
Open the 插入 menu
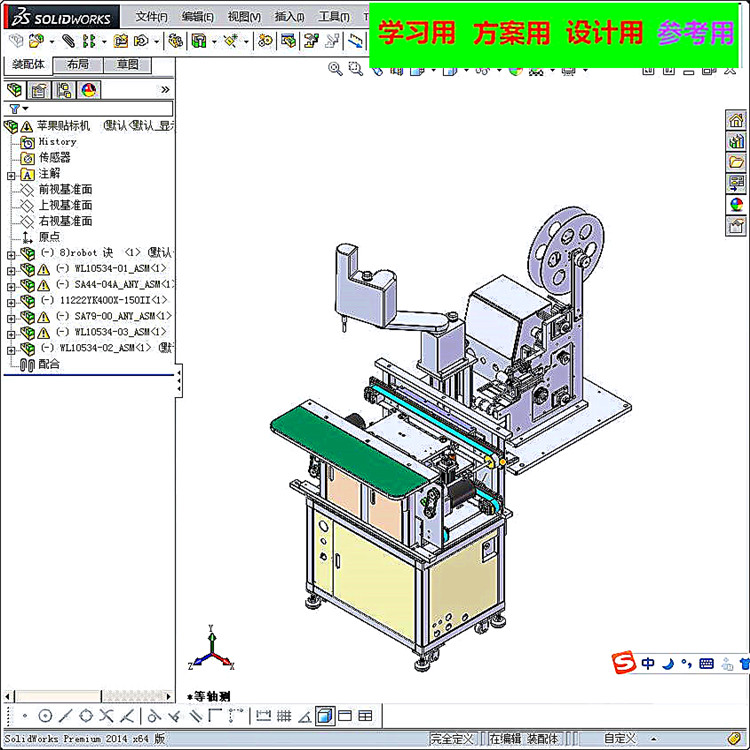(x=289, y=17)
